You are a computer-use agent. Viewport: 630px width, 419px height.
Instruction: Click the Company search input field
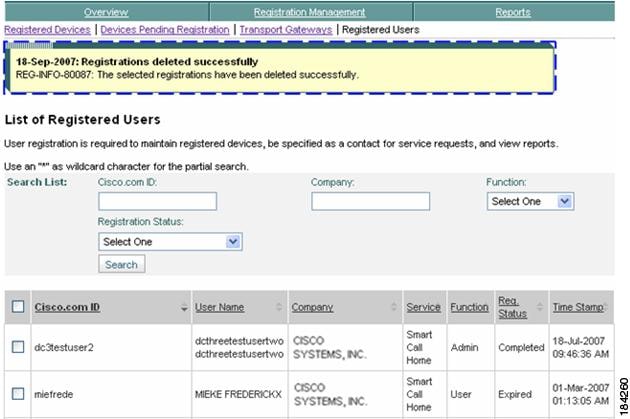(x=370, y=202)
